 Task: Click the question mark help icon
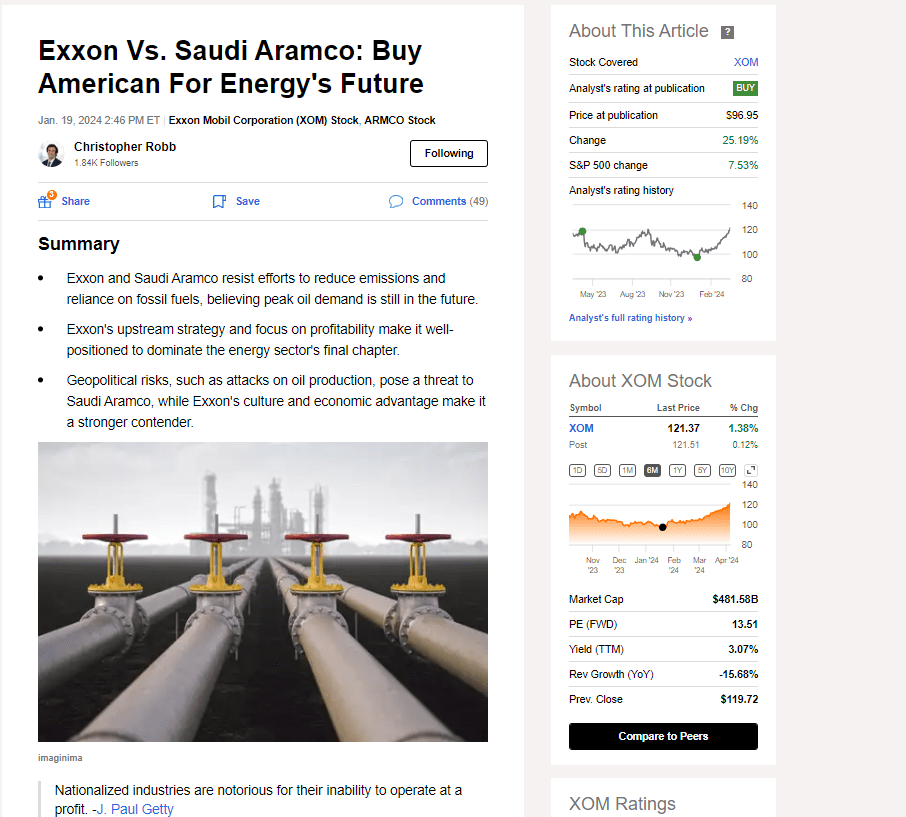(x=727, y=32)
